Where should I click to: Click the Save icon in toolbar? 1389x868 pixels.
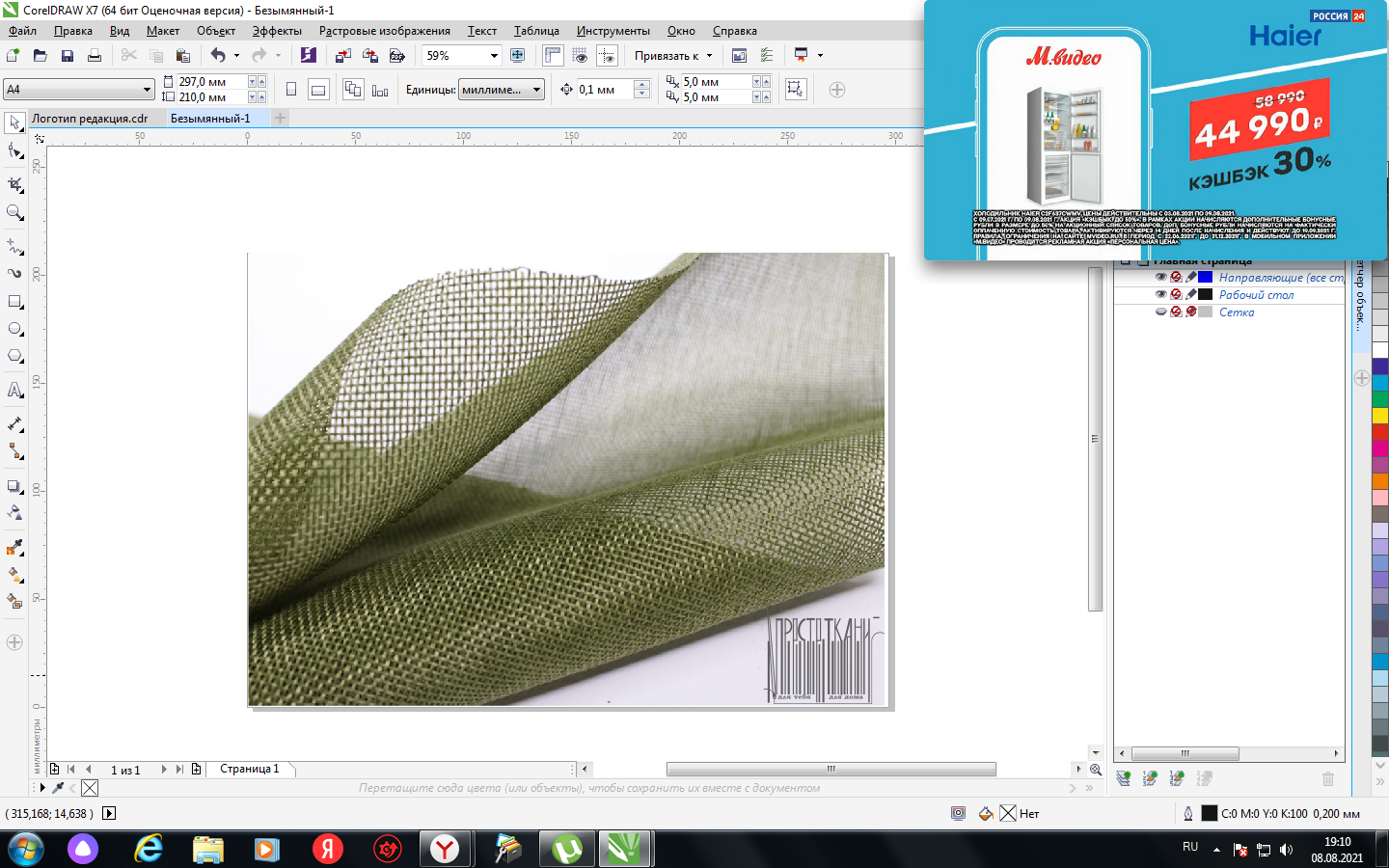[x=67, y=56]
